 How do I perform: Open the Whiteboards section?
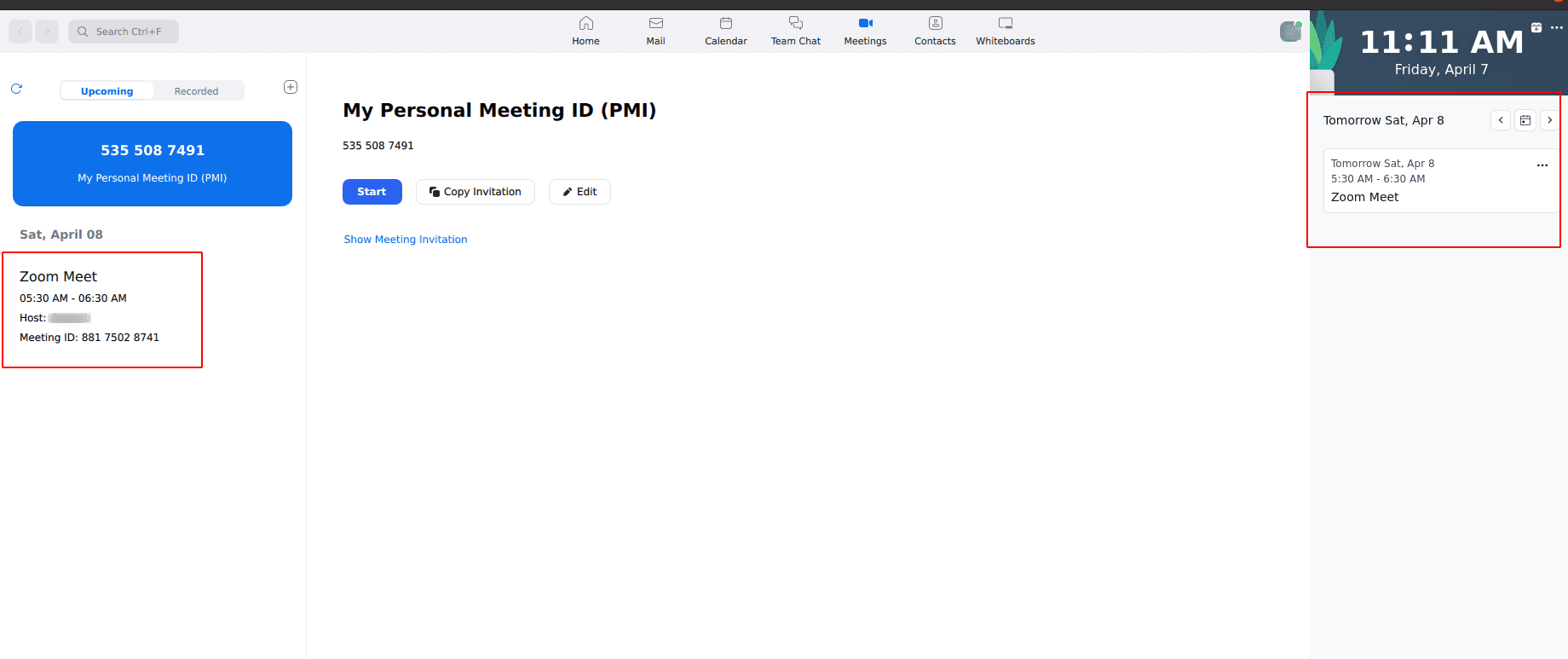click(x=1006, y=31)
